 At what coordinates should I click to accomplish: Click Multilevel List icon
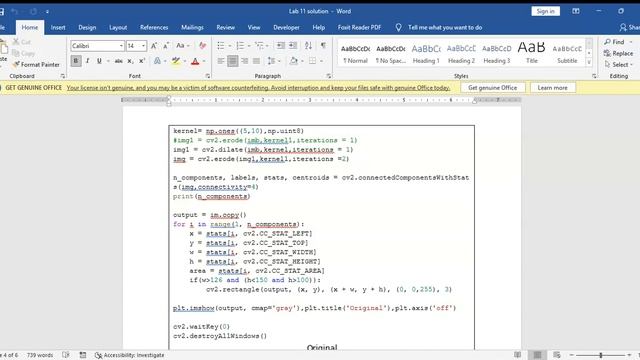[259, 46]
